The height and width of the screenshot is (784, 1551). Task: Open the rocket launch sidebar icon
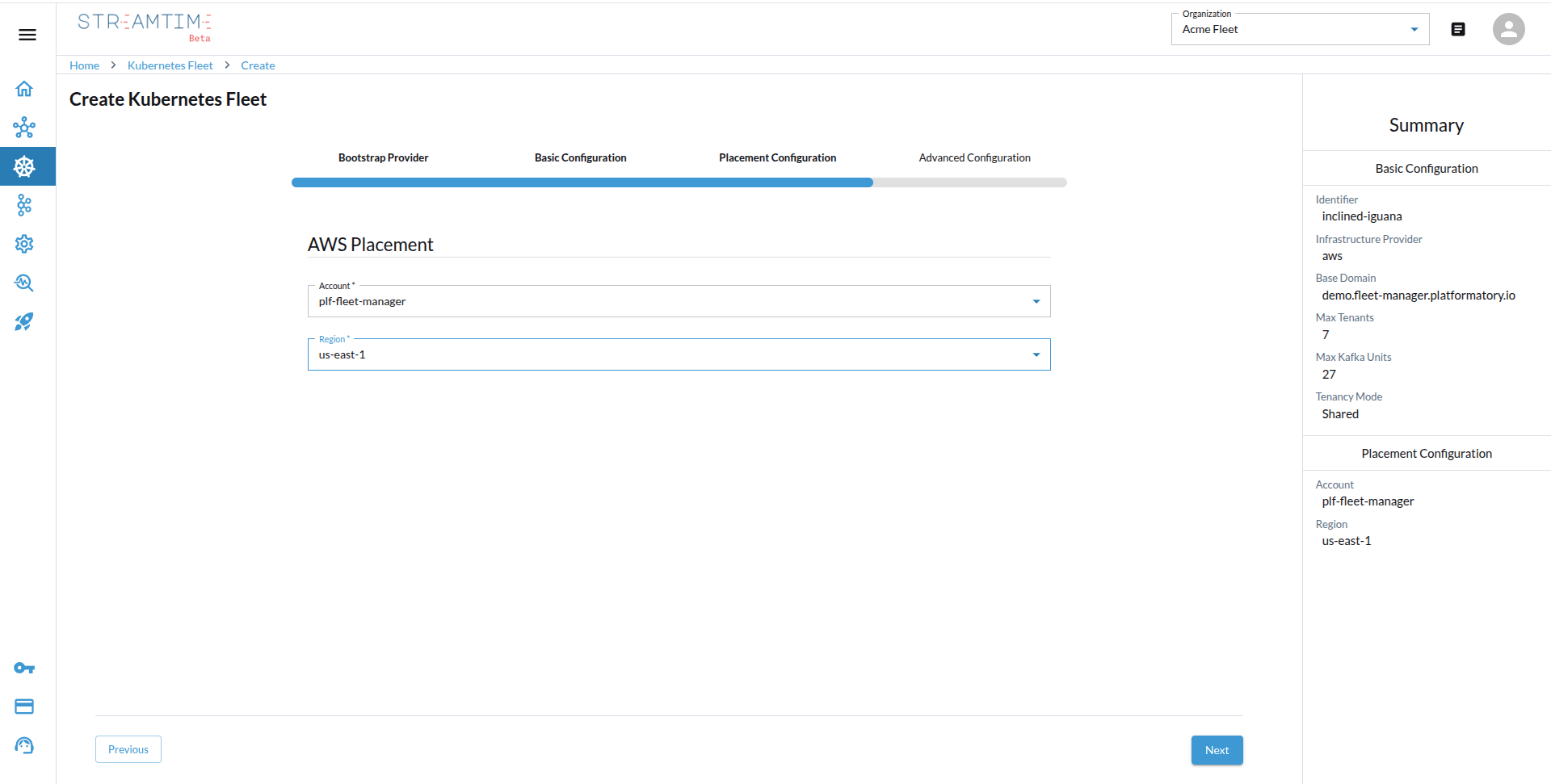click(24, 321)
